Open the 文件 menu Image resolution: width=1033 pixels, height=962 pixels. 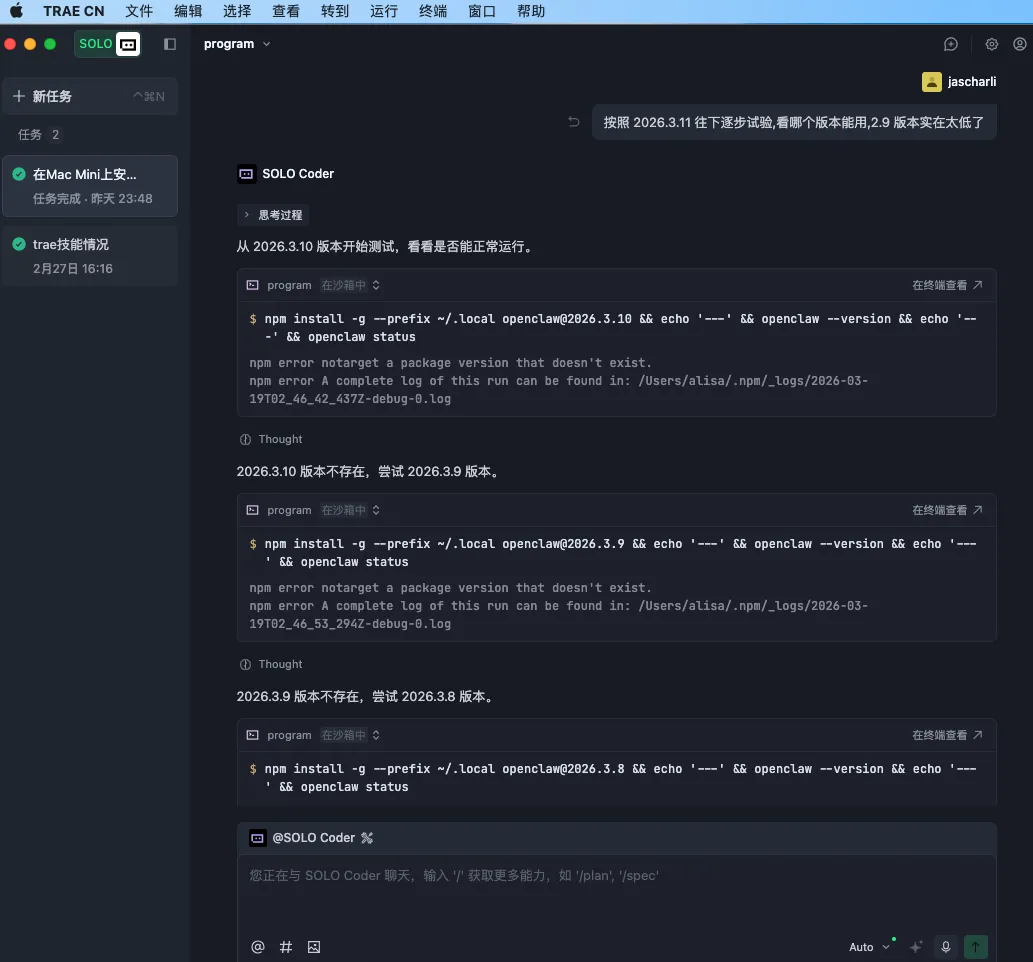[139, 11]
